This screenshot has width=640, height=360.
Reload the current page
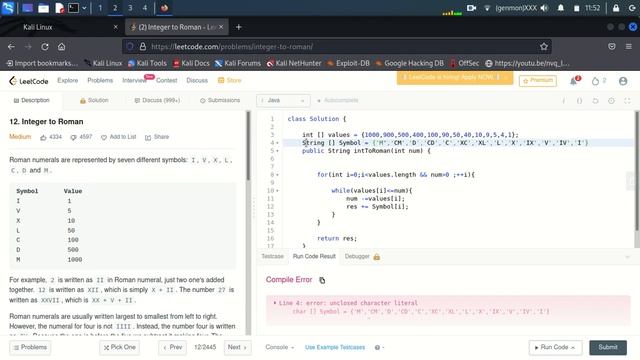(x=45, y=47)
